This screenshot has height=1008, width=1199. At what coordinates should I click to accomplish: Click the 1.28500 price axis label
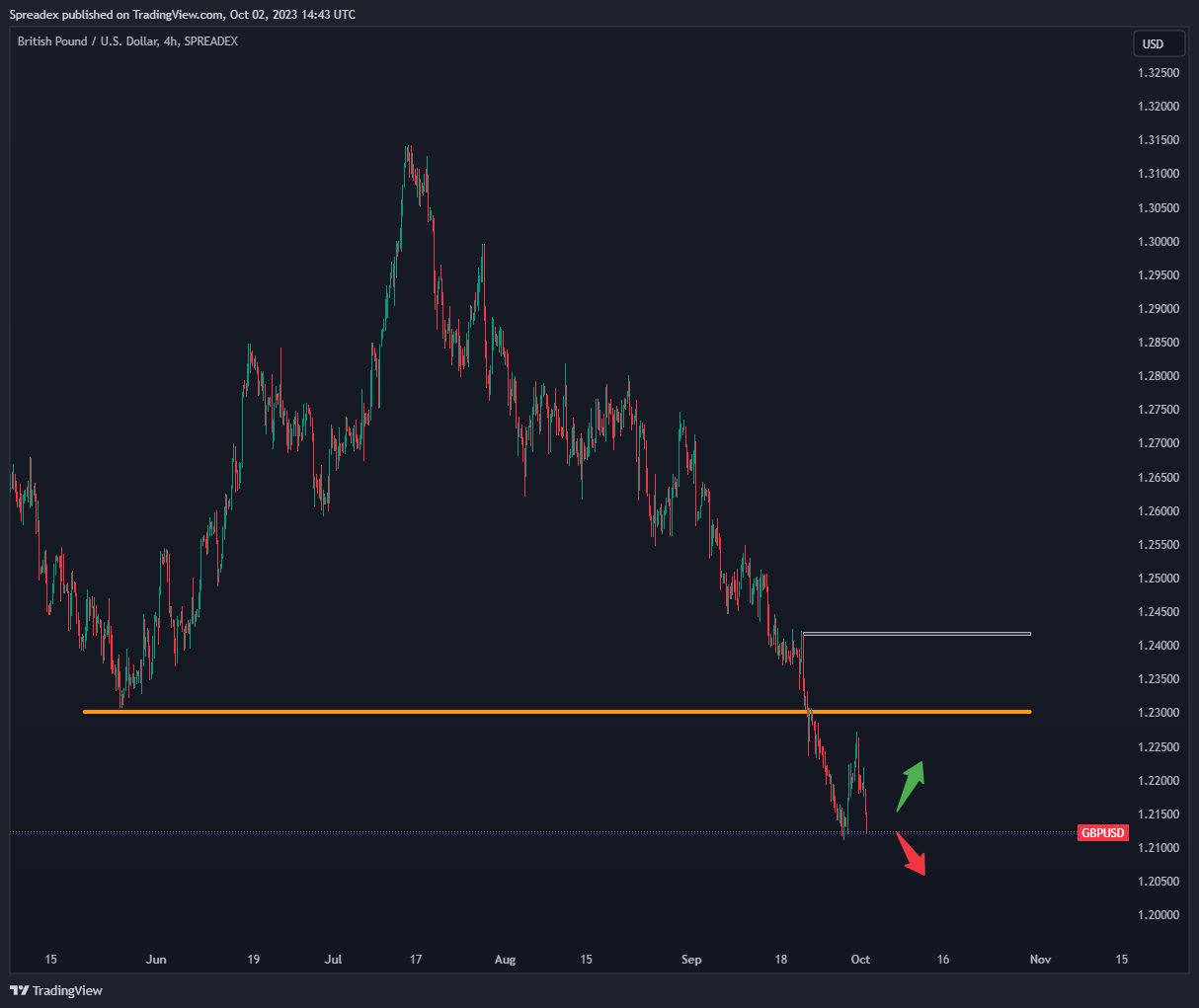(x=1158, y=343)
